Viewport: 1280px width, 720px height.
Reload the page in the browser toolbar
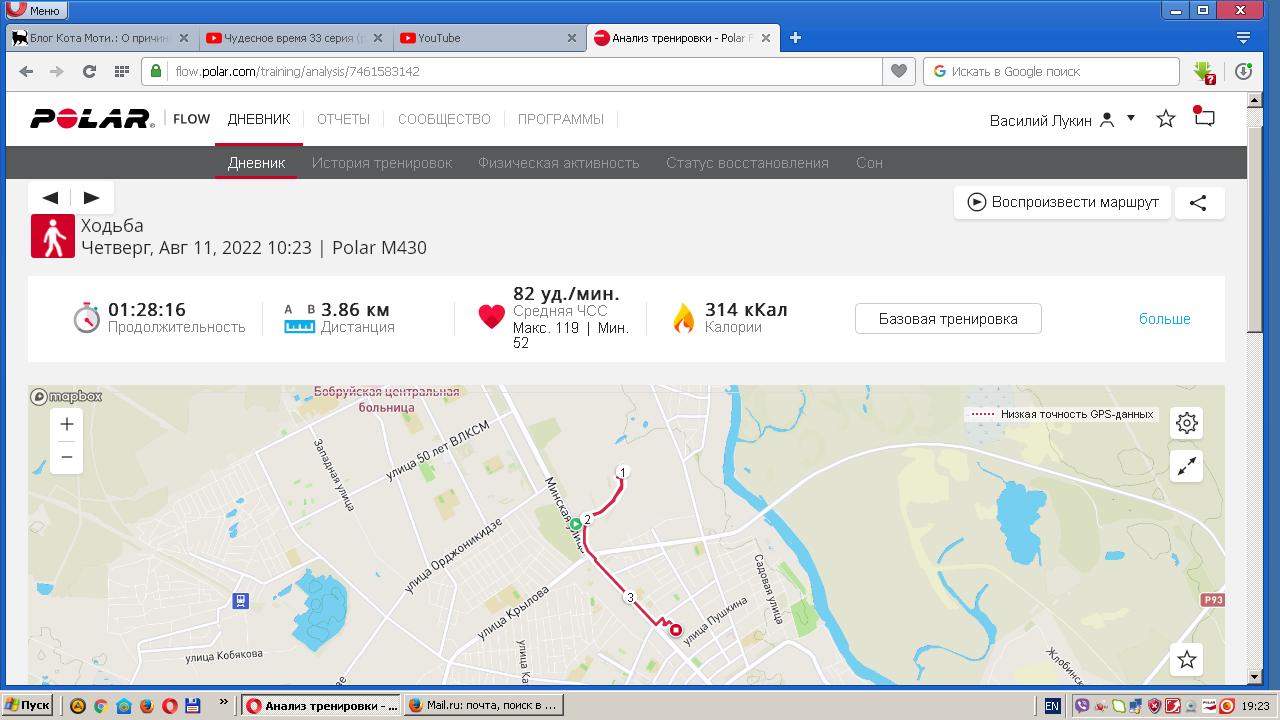[89, 71]
